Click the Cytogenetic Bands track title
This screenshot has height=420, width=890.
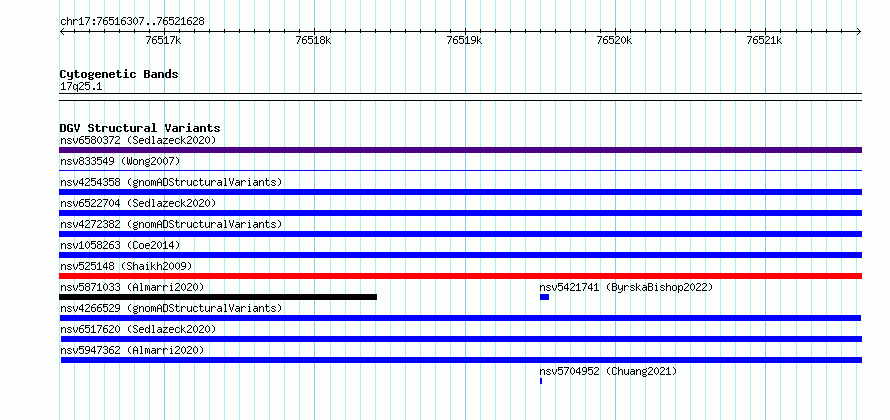119,74
